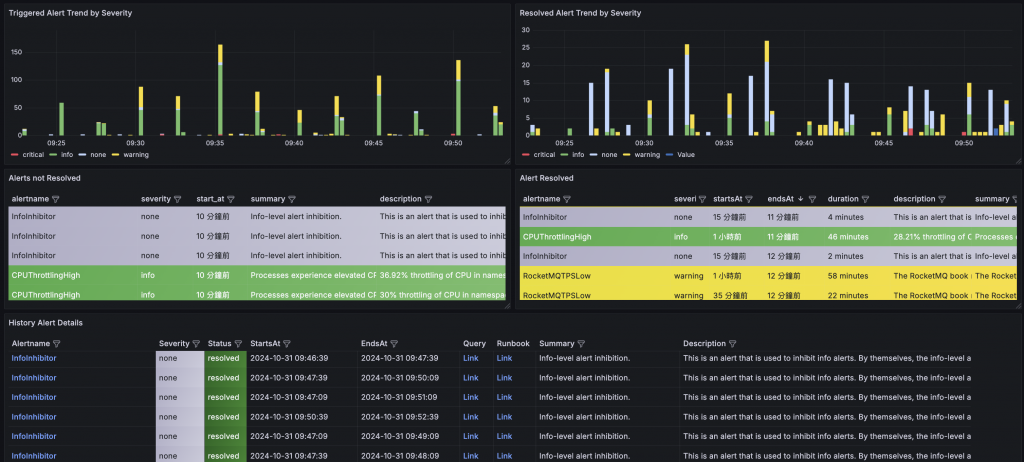This screenshot has height=462, width=1024.
Task: Select CPUThrottlingHigh cell in Alert Resolved table
Action: 595,237
